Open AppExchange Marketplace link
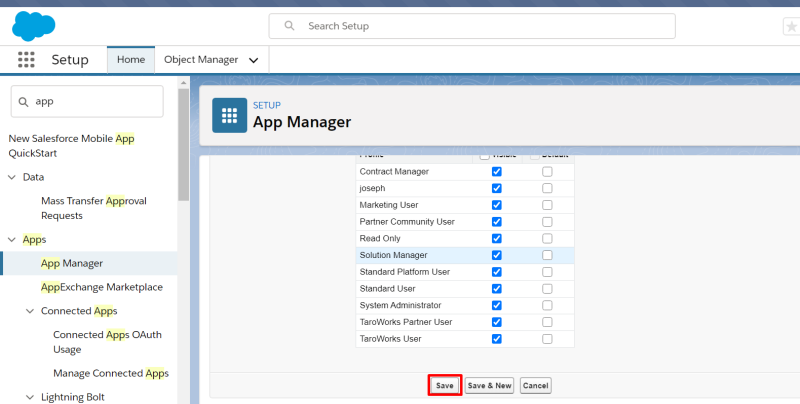Screen dimensions: 800x404 (x=101, y=287)
